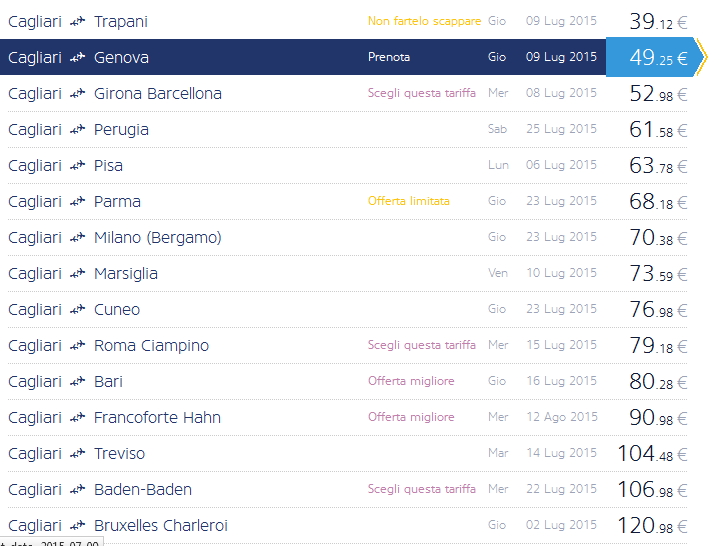Click the plane icon next to Pisa
The width and height of the screenshot is (724, 546).
(x=78, y=166)
